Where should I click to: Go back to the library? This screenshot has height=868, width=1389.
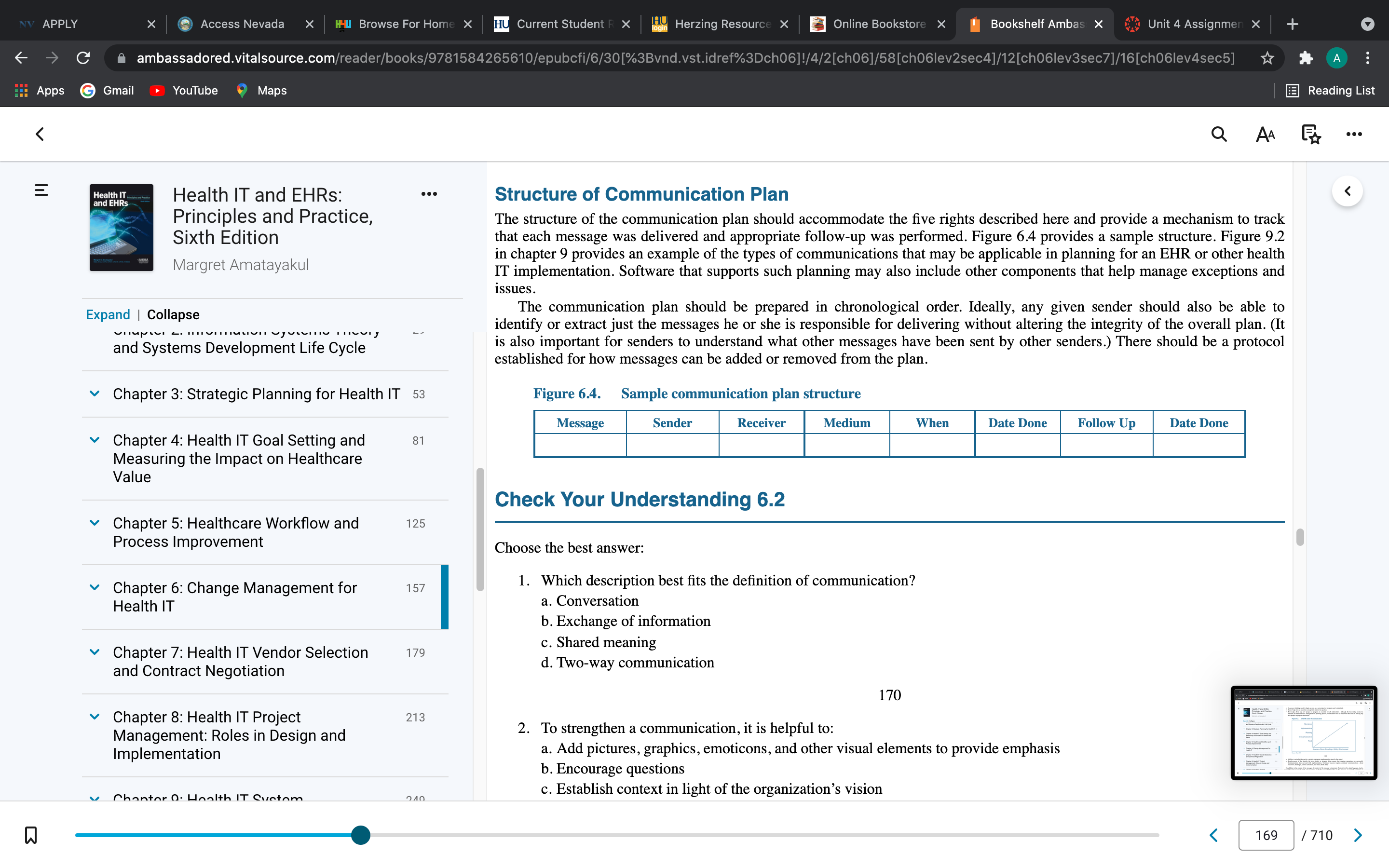click(x=40, y=135)
